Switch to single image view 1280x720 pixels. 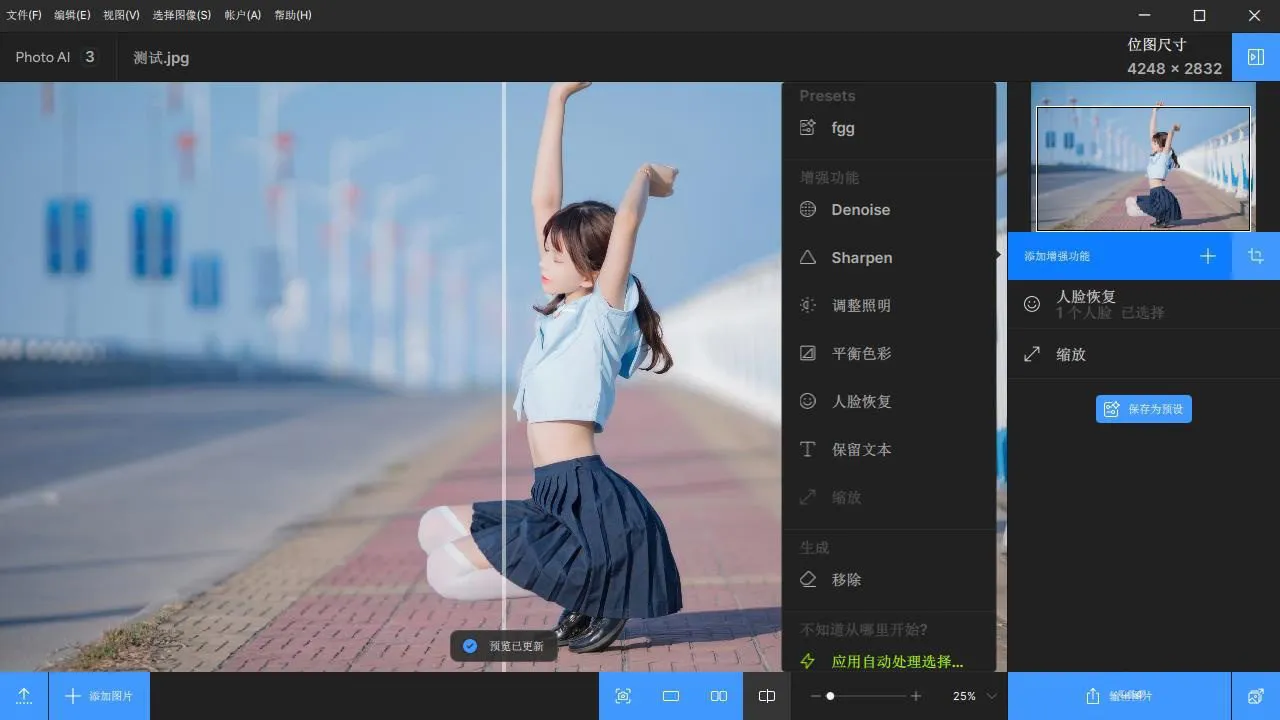671,696
